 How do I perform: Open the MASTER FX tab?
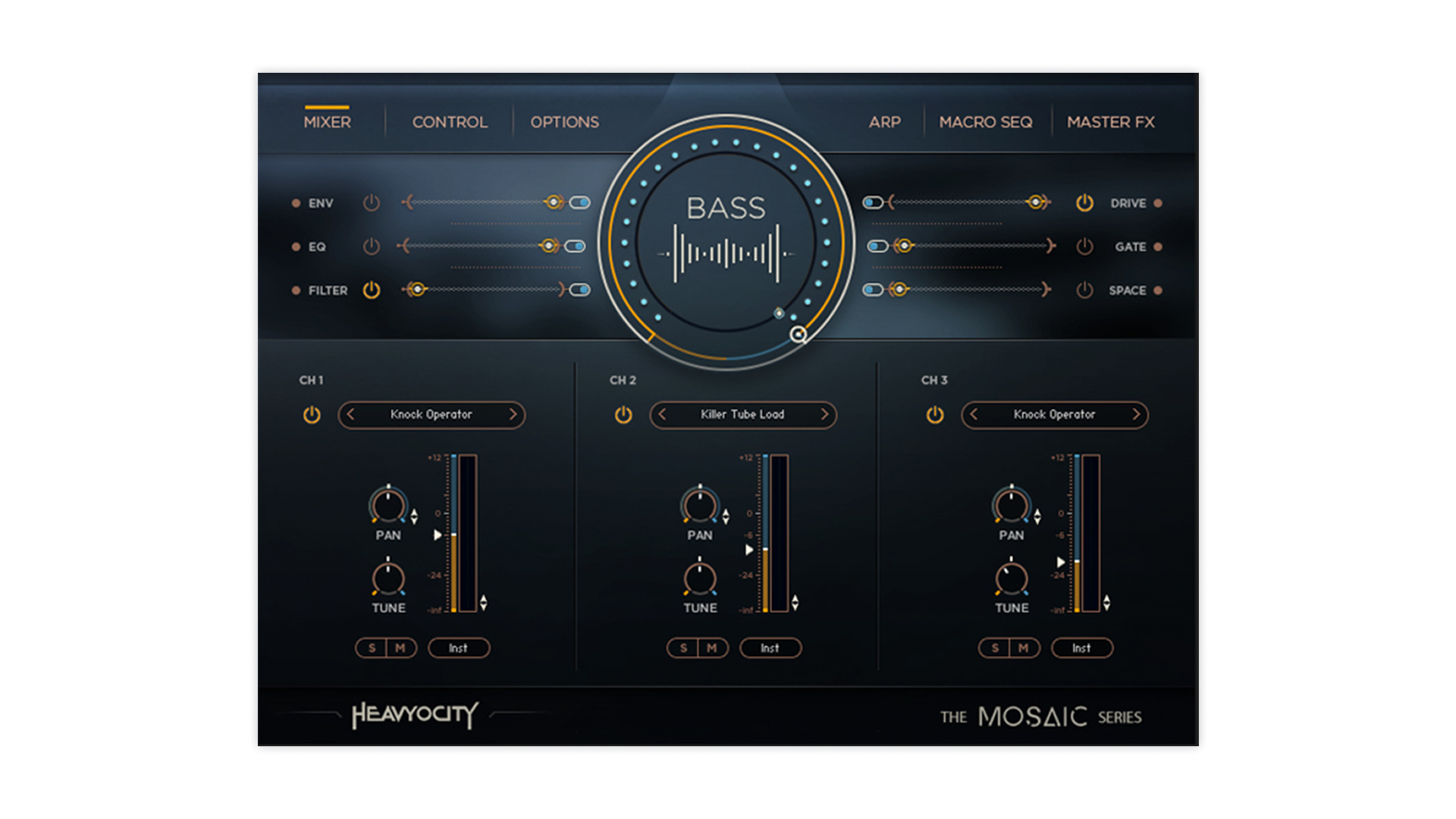click(1110, 122)
